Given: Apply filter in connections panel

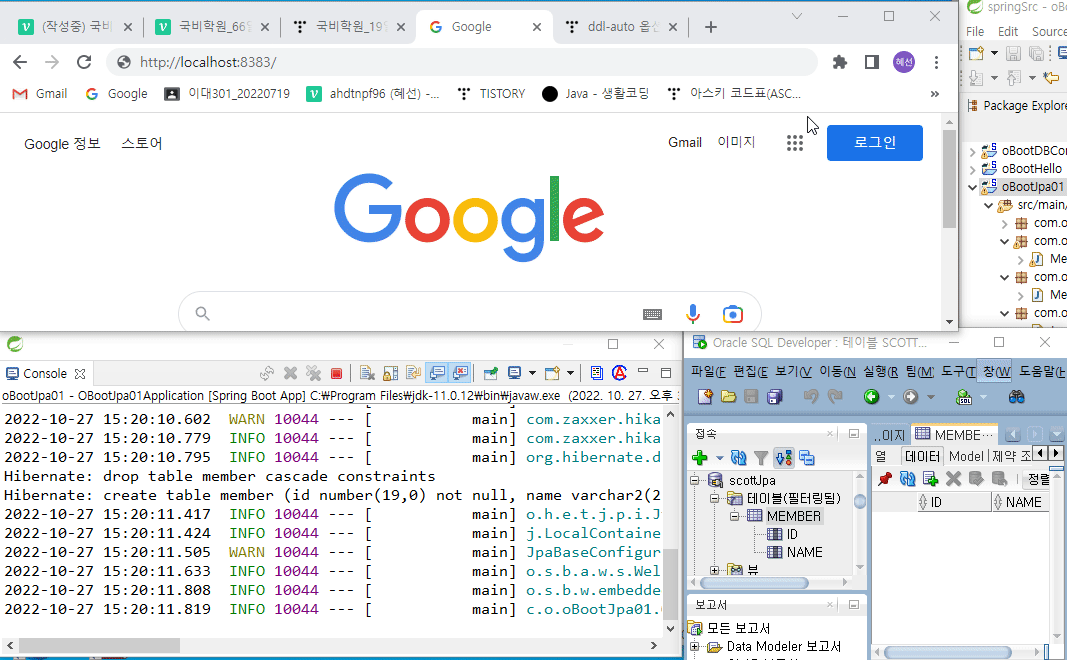Looking at the screenshot, I should tap(761, 458).
